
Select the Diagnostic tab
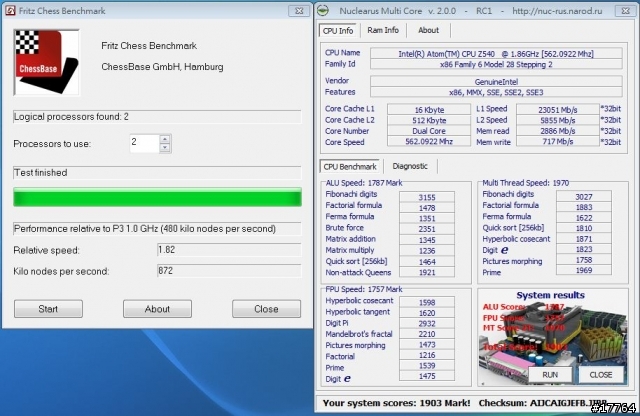click(x=410, y=166)
